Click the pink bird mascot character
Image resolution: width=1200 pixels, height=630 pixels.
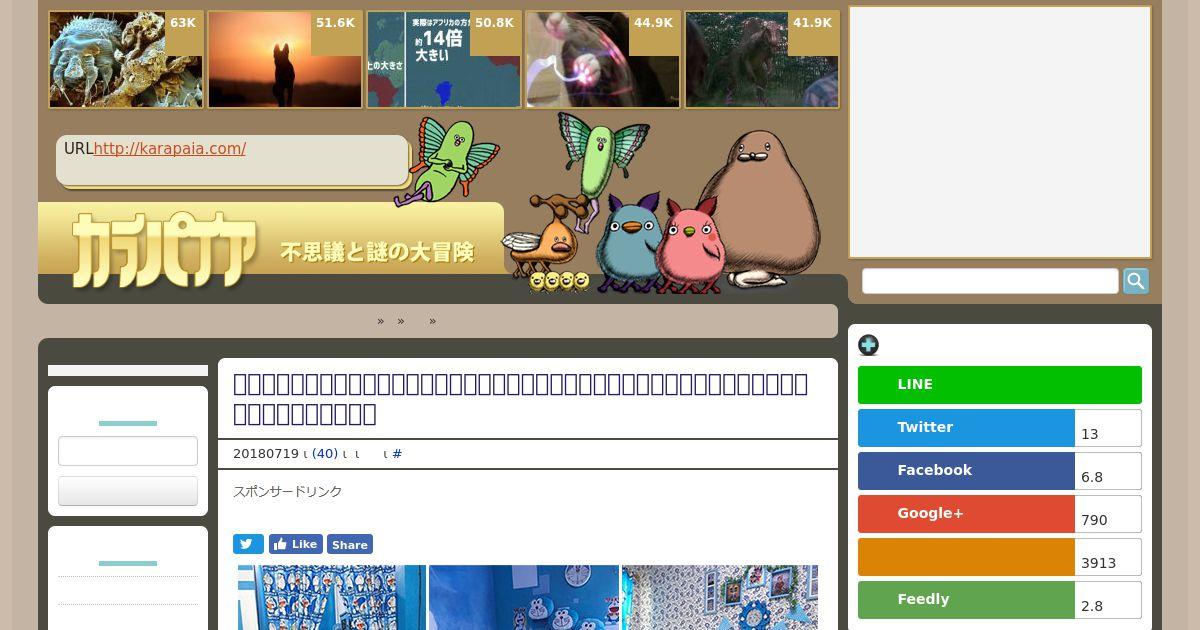690,243
